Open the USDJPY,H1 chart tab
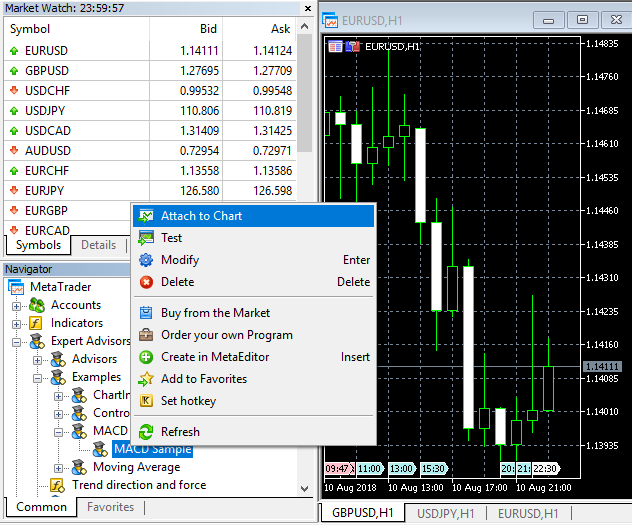632x525 pixels. [x=445, y=514]
